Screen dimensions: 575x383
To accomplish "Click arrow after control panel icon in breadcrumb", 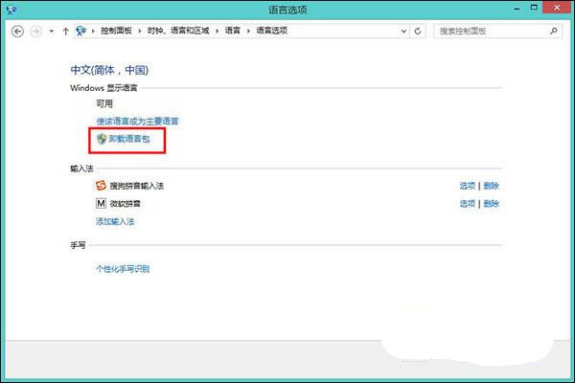I will 93,31.
